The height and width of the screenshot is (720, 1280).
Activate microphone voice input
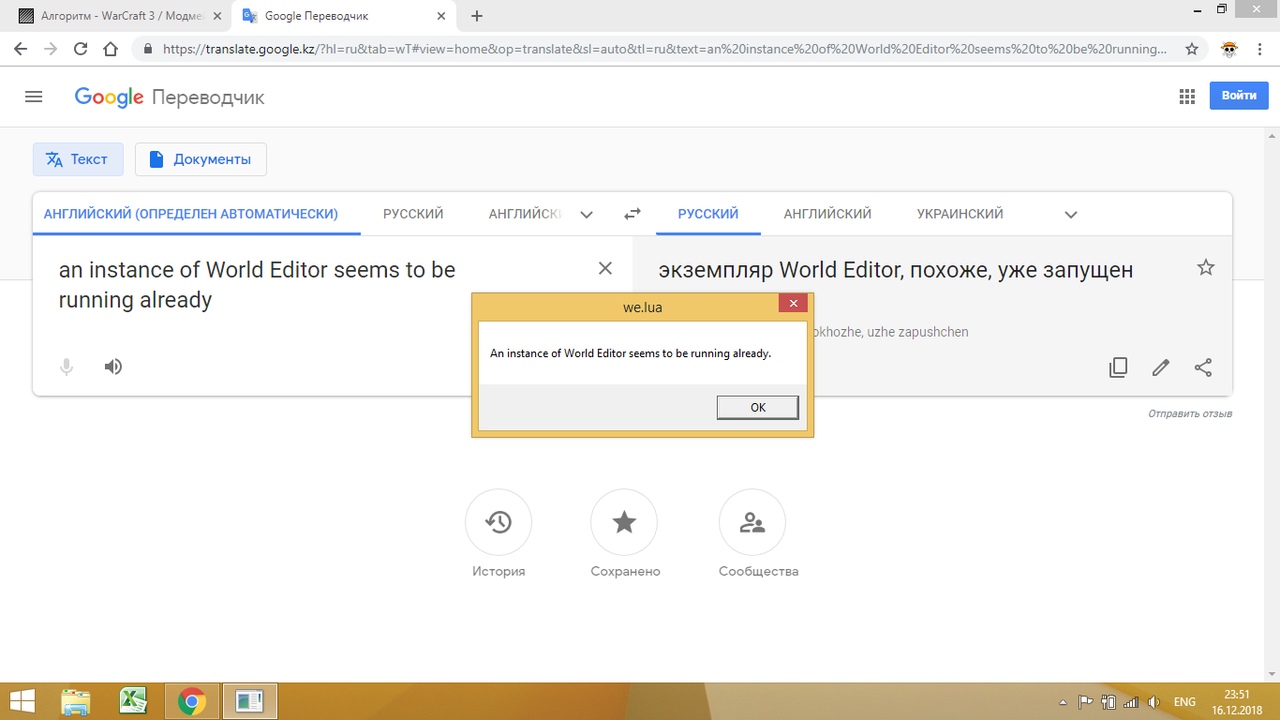[x=67, y=367]
